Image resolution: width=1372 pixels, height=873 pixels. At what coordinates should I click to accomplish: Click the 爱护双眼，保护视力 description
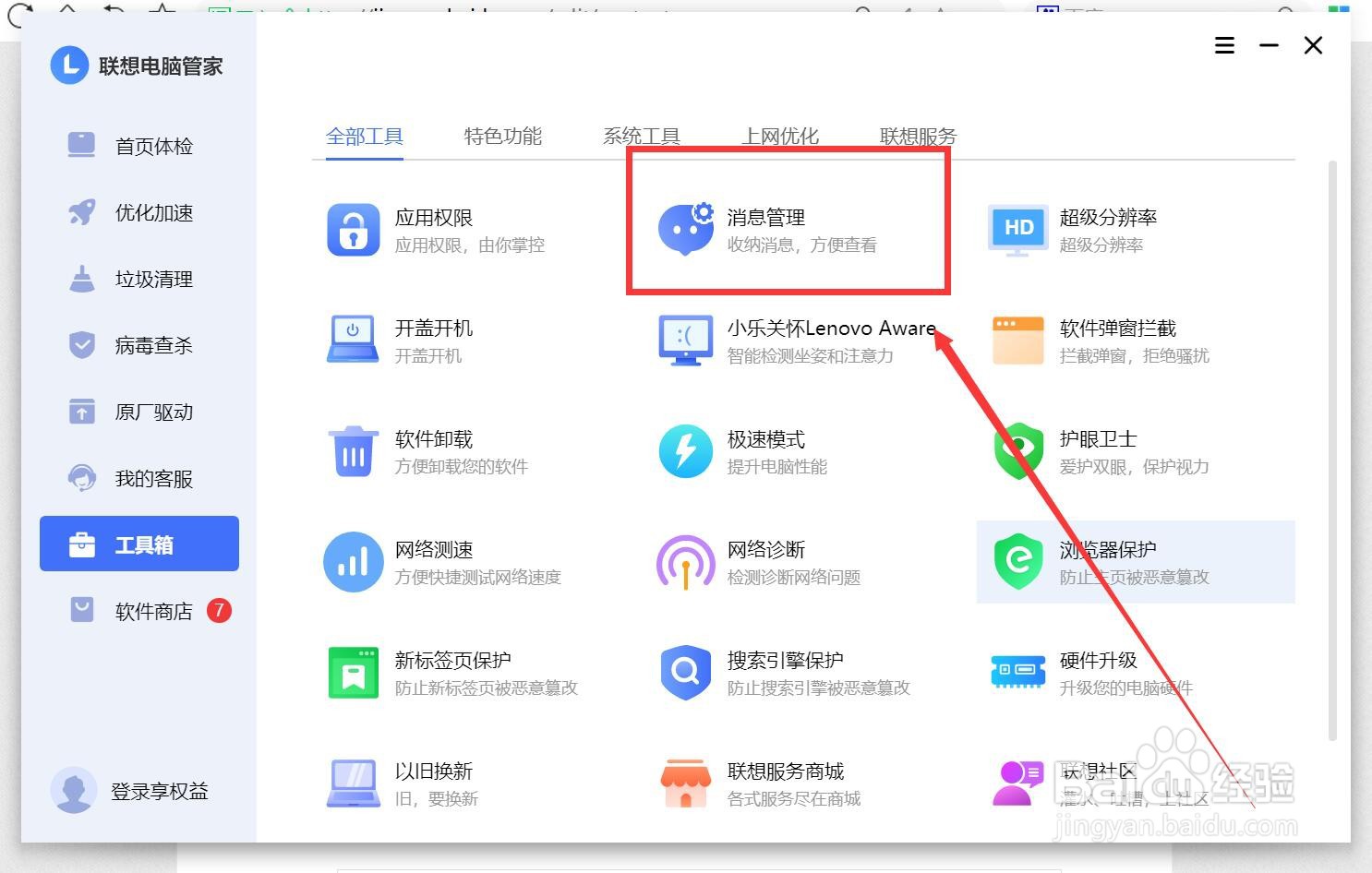(1135, 467)
